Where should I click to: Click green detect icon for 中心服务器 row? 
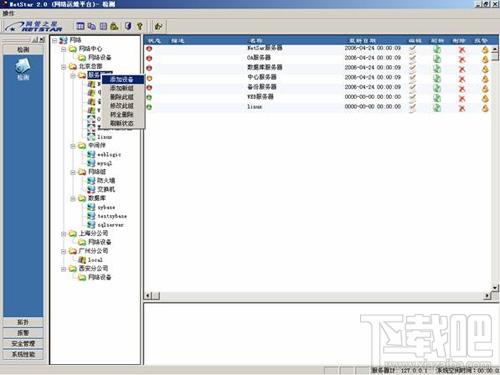point(437,79)
